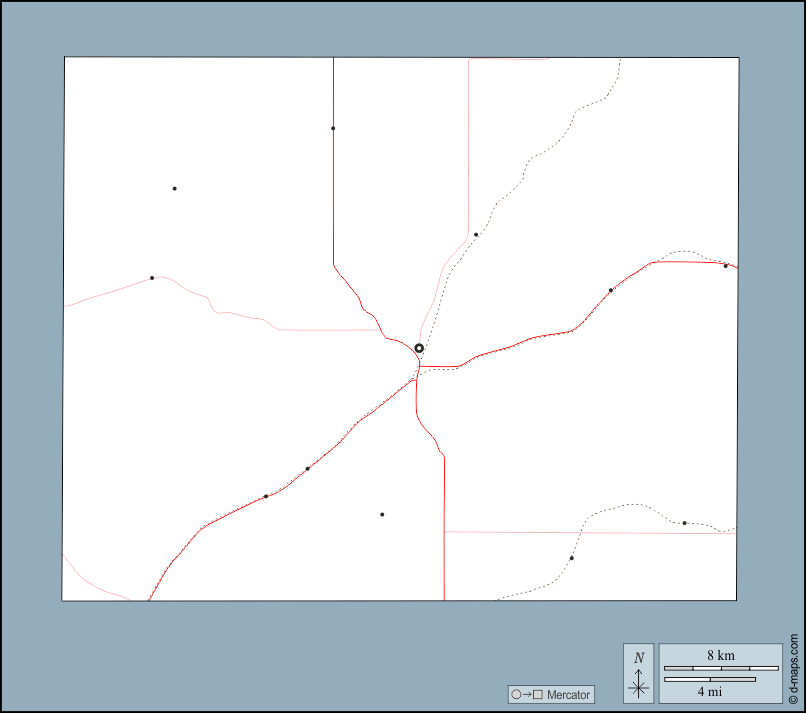Click the town dot at the far eastern edge
Image resolution: width=806 pixels, height=713 pixels.
point(726,266)
